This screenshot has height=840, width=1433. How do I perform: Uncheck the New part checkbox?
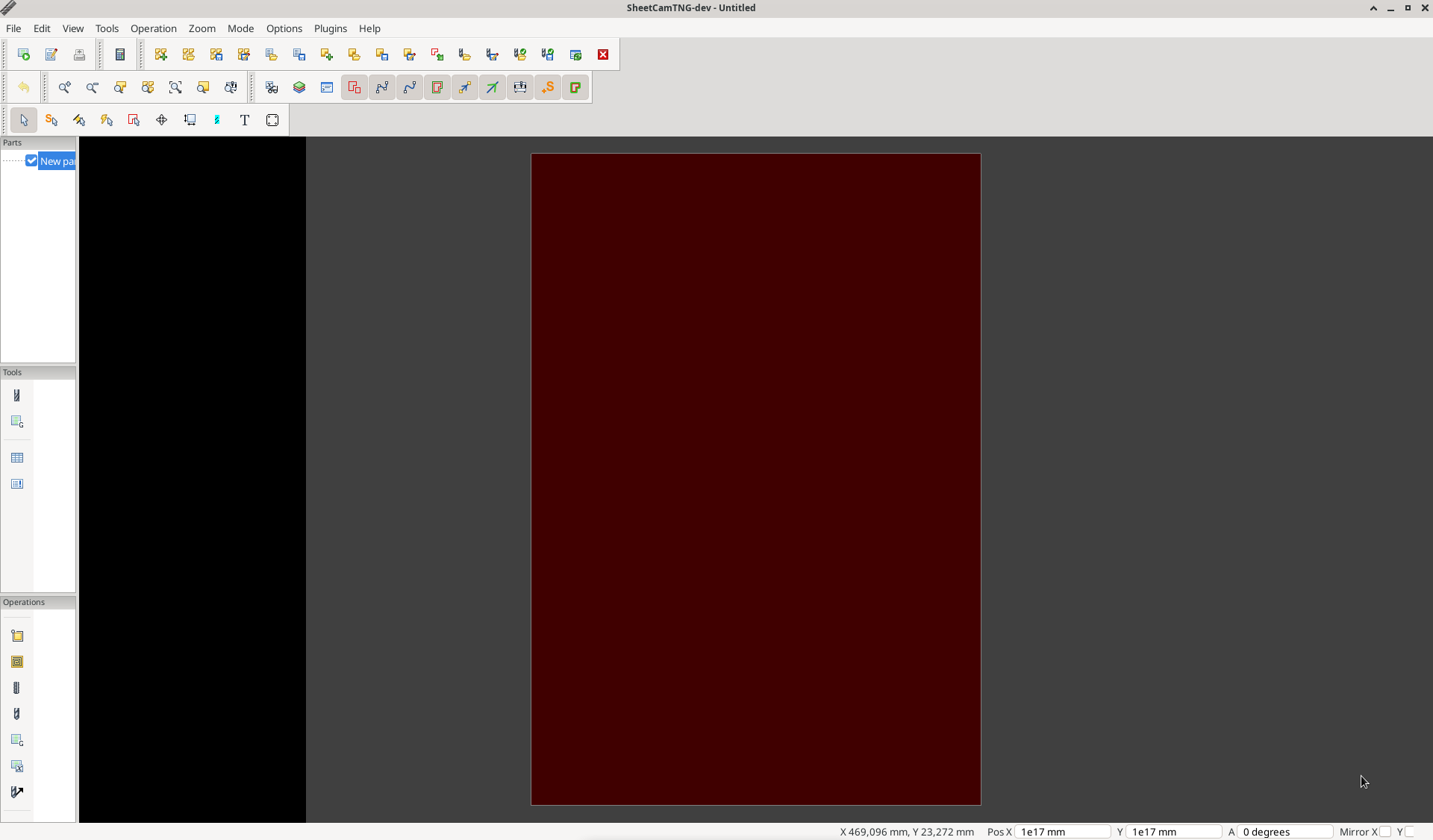31,160
